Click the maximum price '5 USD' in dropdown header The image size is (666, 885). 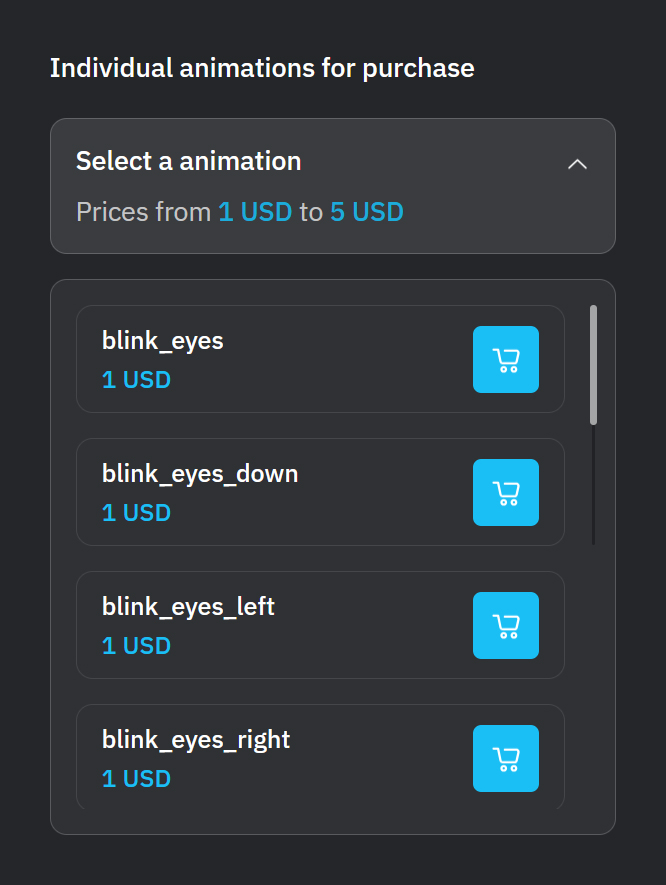coord(366,212)
